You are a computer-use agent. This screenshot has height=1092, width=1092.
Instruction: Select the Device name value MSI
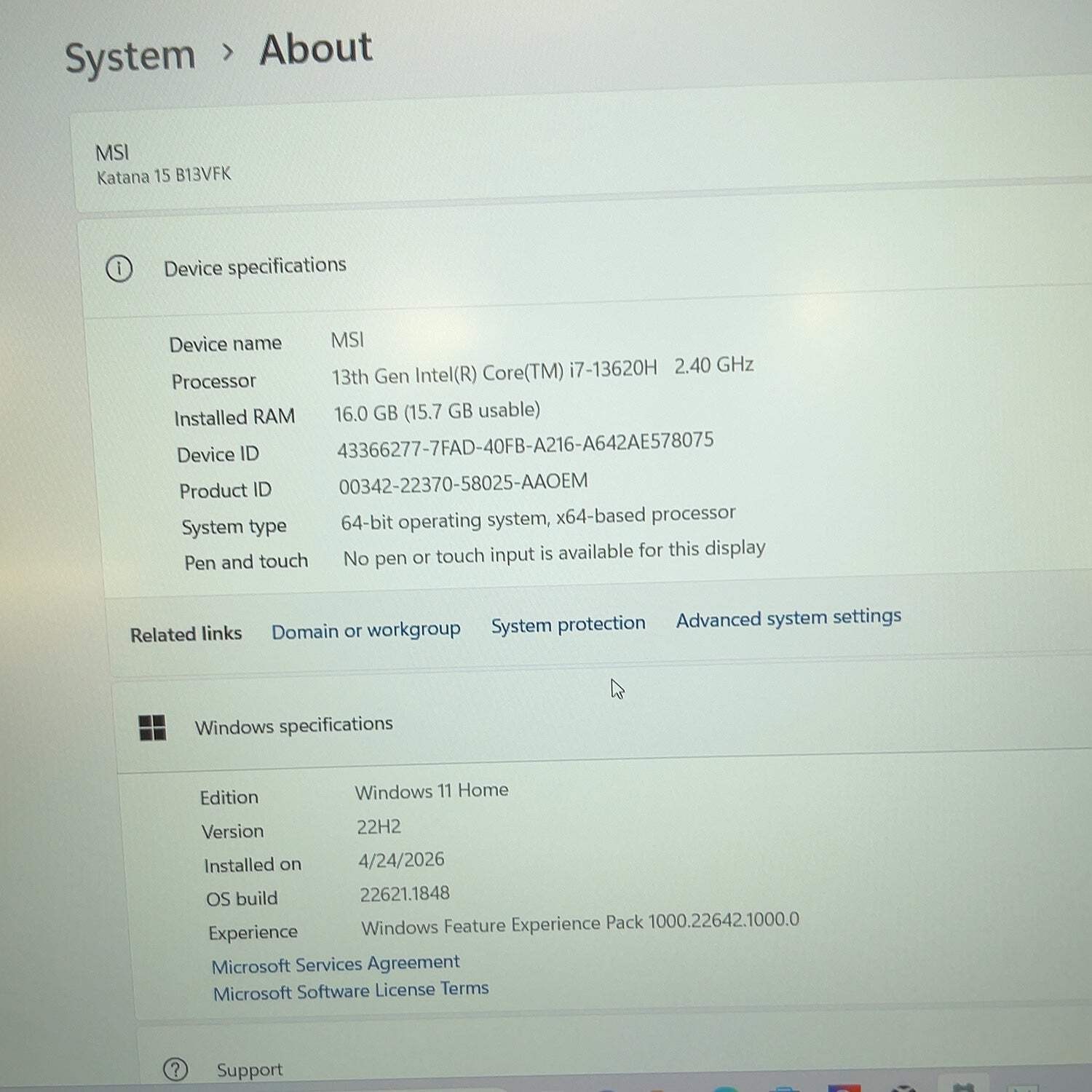pos(347,340)
